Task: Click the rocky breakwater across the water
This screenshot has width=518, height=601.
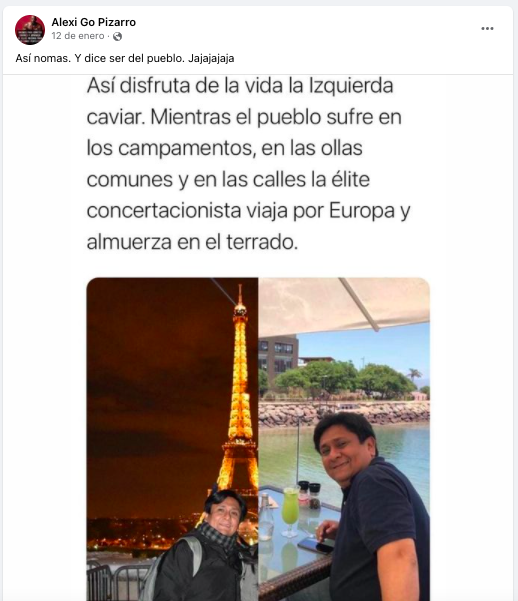Action: click(x=344, y=414)
